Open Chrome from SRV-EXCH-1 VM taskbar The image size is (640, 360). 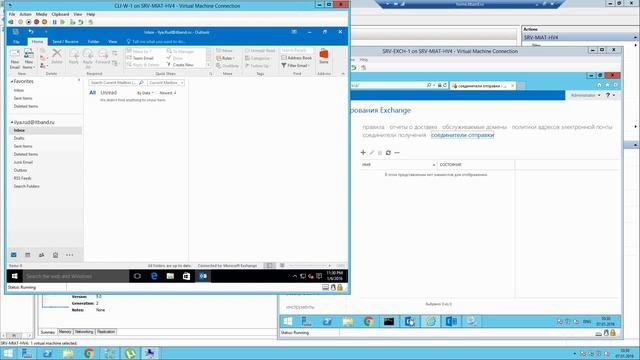[x=369, y=322]
